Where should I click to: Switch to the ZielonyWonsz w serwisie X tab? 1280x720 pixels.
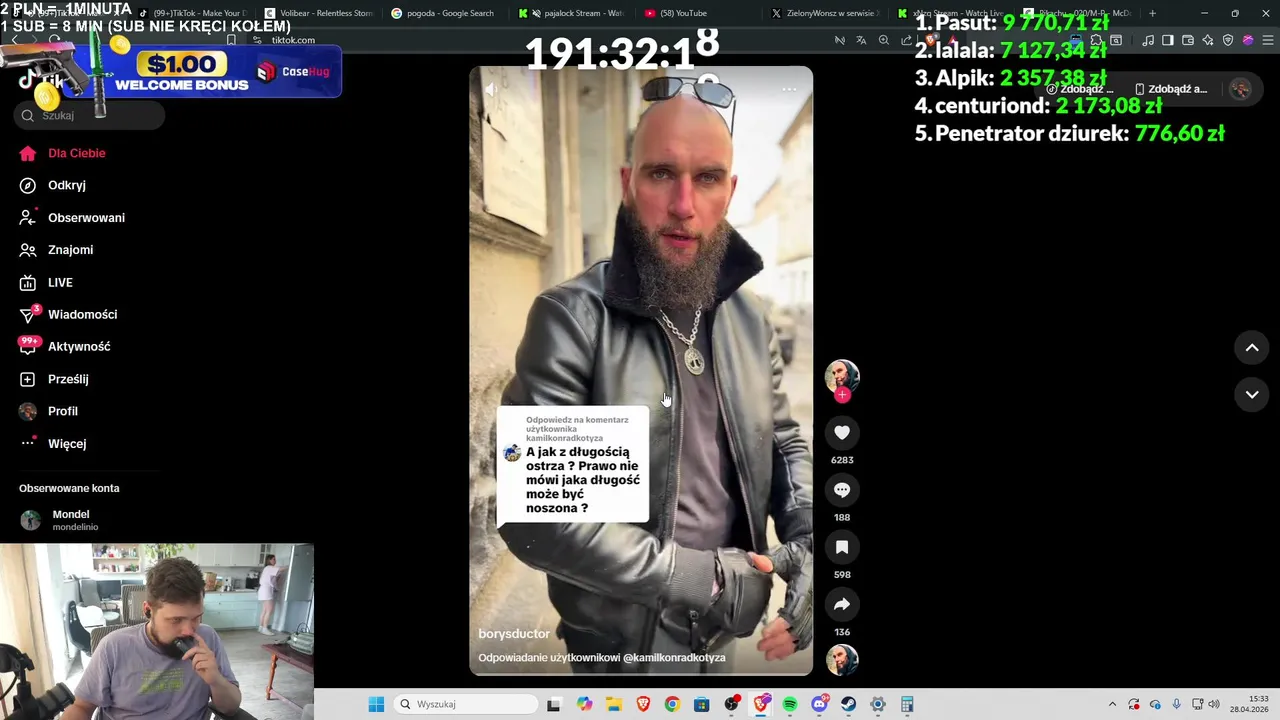(824, 13)
